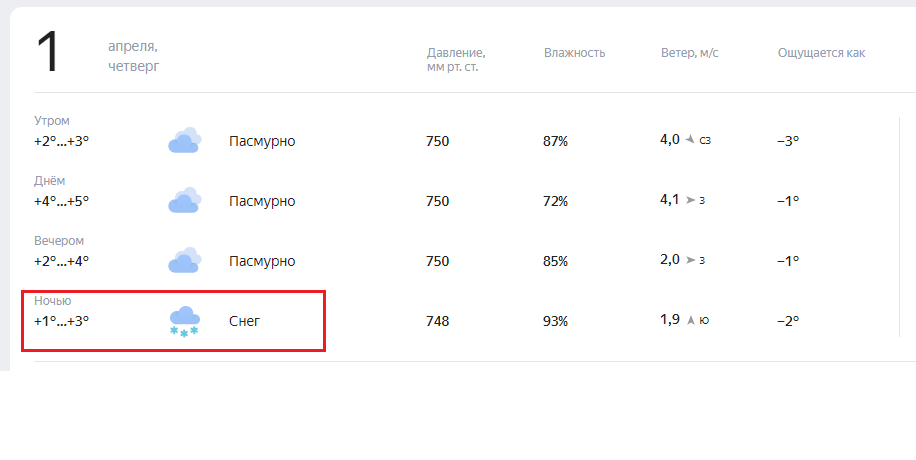Screen dimensions: 916x460
Task: Click the 'апреля, четверг' date label
Action: tap(133, 57)
